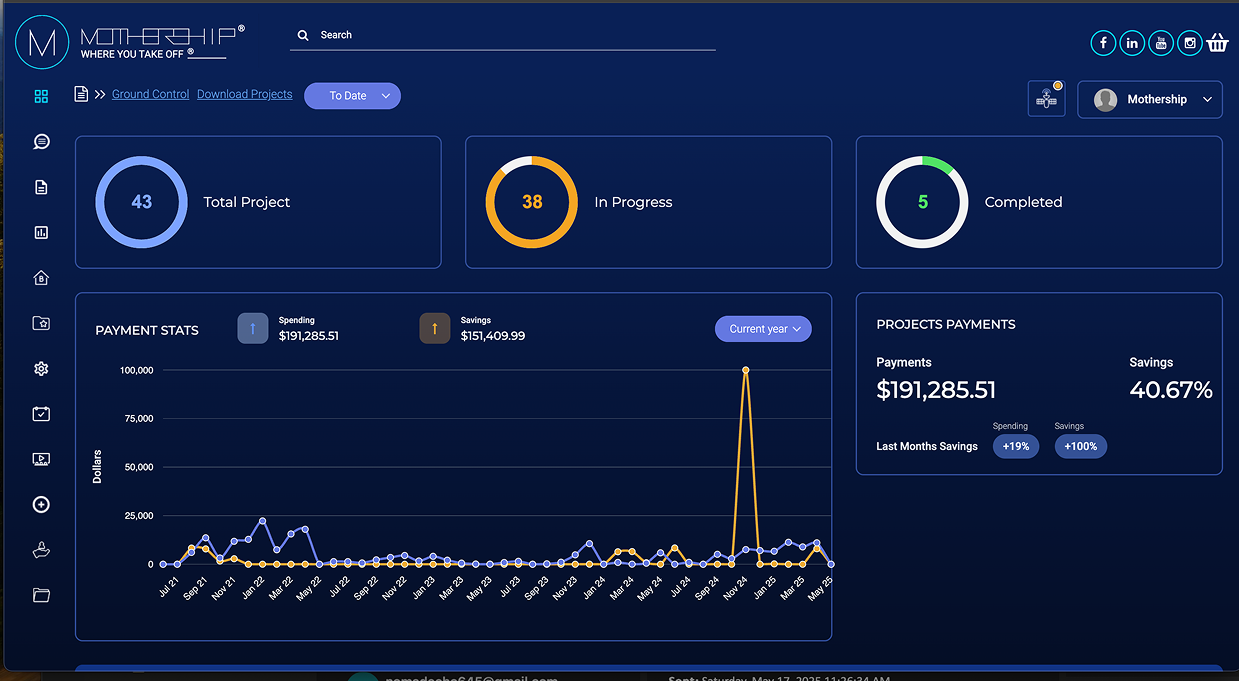Click the green Completed progress ring

click(x=922, y=202)
